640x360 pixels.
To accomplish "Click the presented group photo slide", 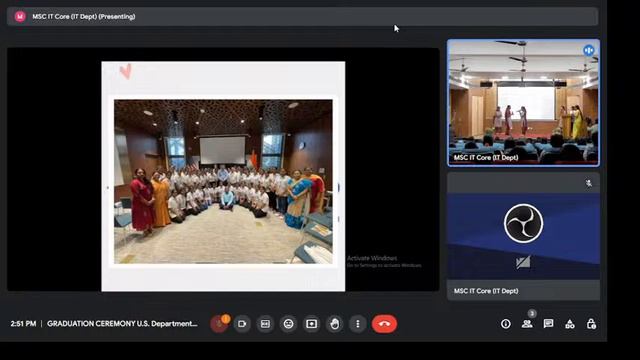I will (223, 176).
